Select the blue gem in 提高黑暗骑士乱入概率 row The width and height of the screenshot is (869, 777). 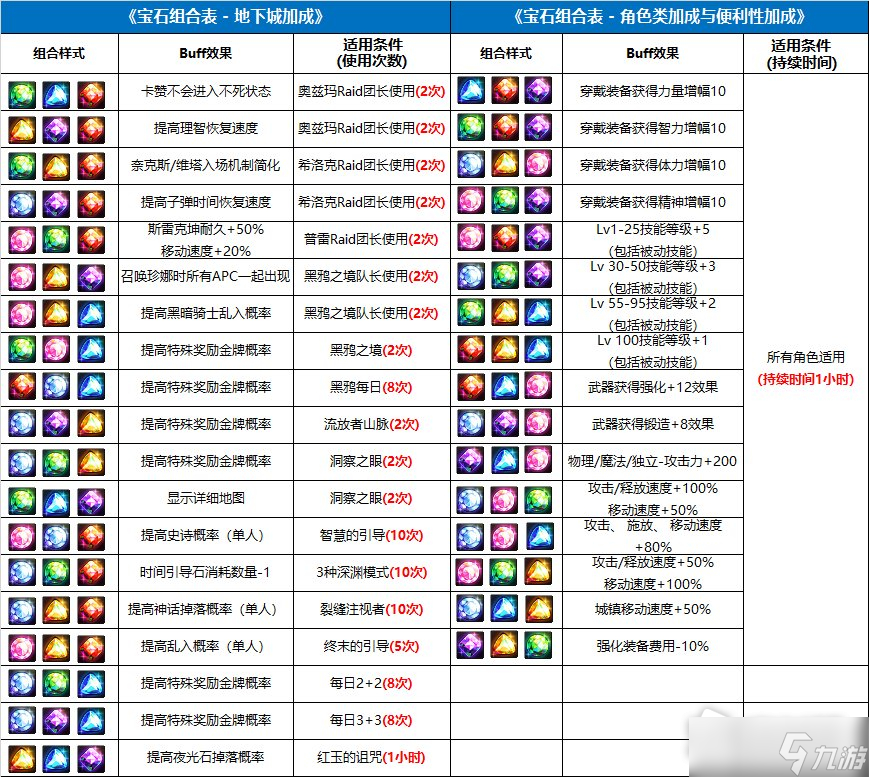coord(91,314)
